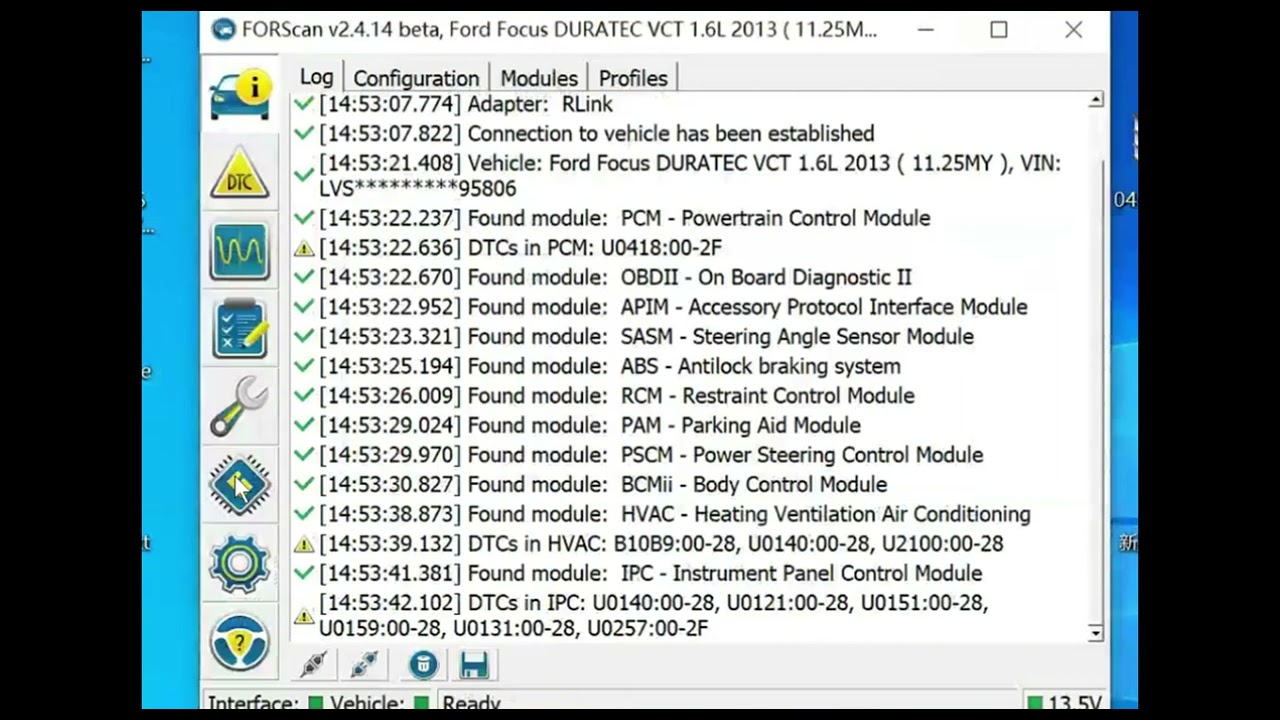
Task: Select 'Found module: IPC - Instrument Panel' line
Action: coord(651,573)
